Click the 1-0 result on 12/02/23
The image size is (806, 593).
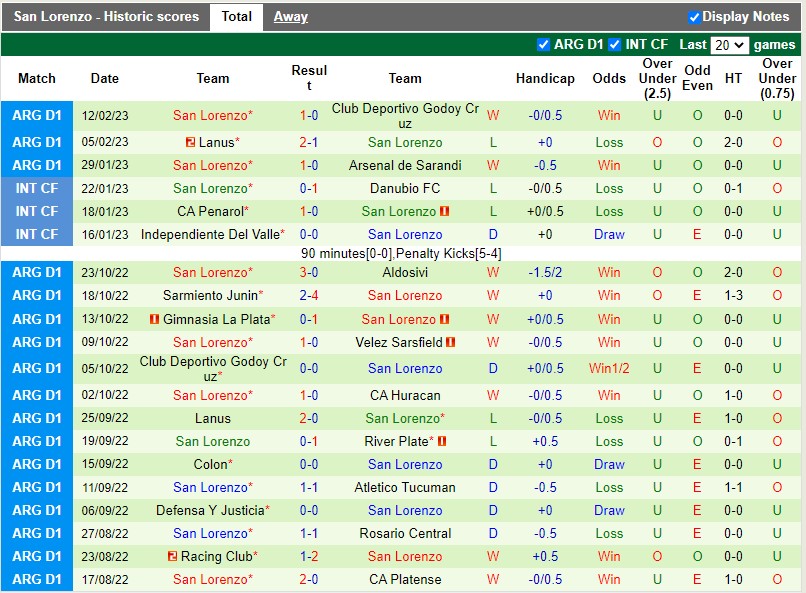coord(309,116)
